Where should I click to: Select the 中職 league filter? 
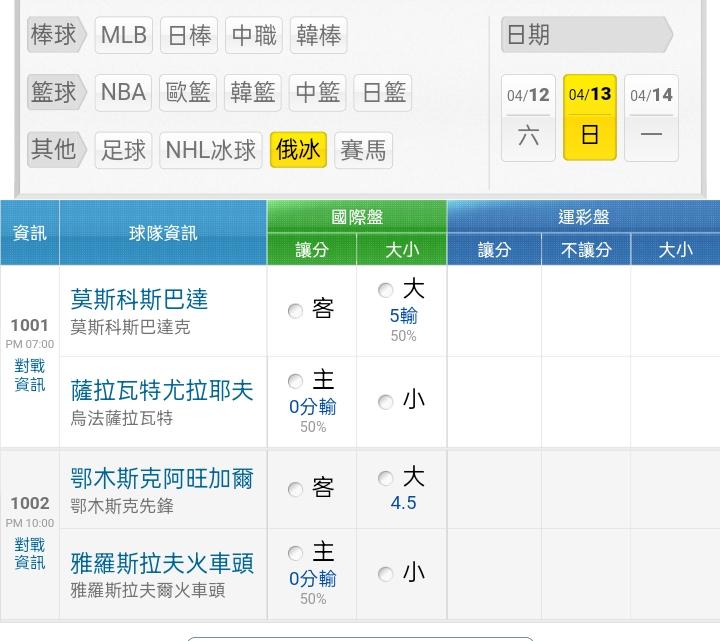tap(254, 35)
